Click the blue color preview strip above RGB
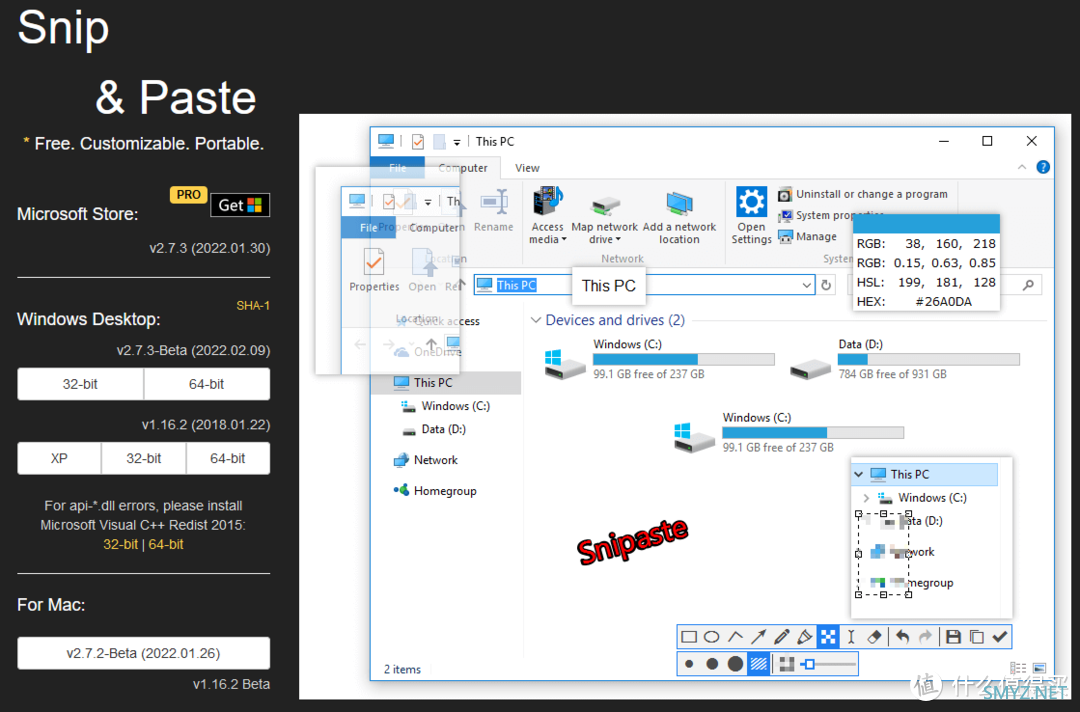Screen dimensions: 1080x712 (926, 224)
